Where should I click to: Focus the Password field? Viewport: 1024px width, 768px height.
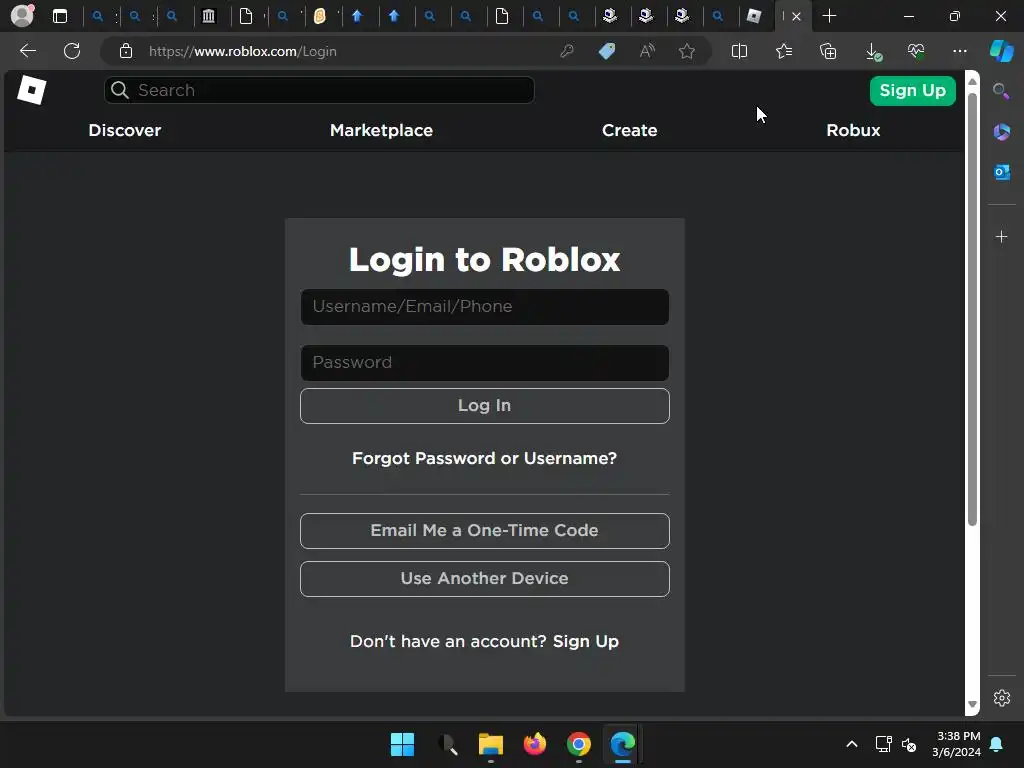click(x=485, y=362)
